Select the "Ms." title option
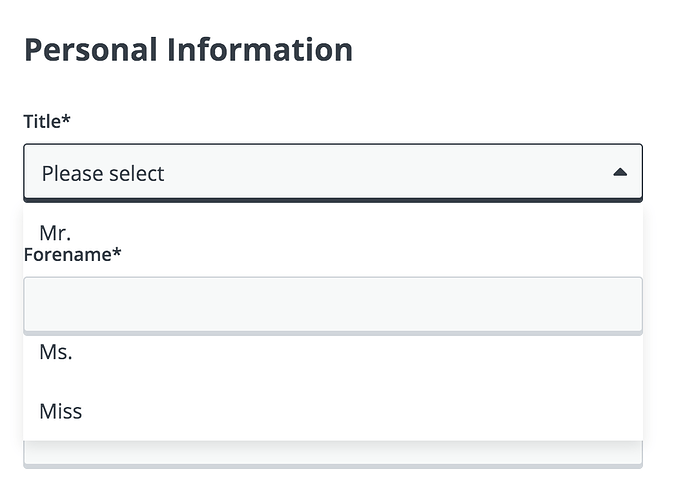674x500 pixels. click(x=56, y=352)
